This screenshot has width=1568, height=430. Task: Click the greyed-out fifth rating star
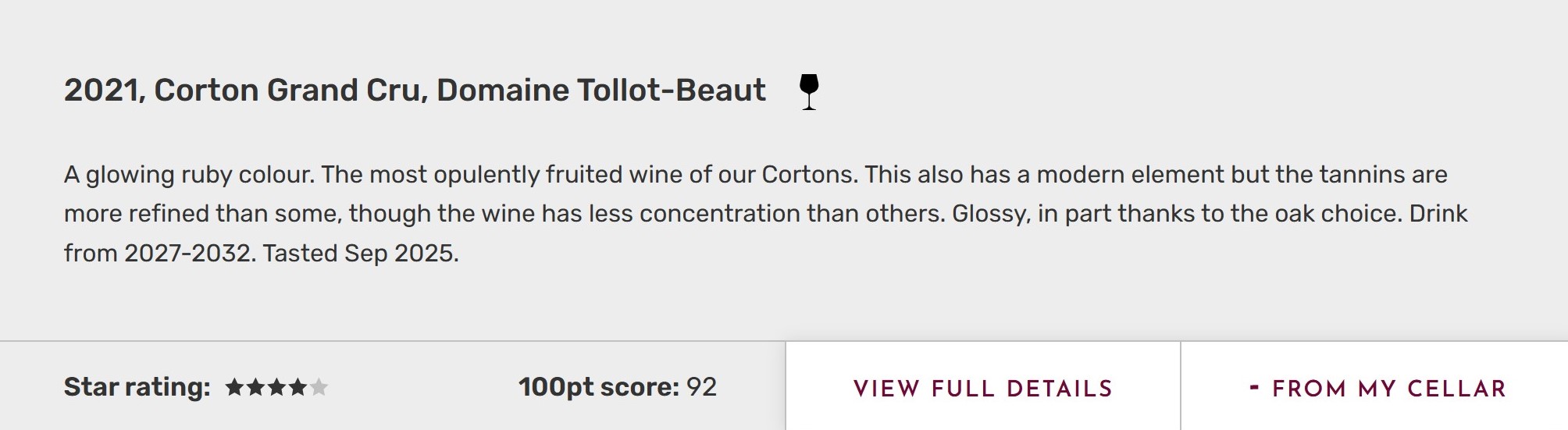(x=319, y=387)
